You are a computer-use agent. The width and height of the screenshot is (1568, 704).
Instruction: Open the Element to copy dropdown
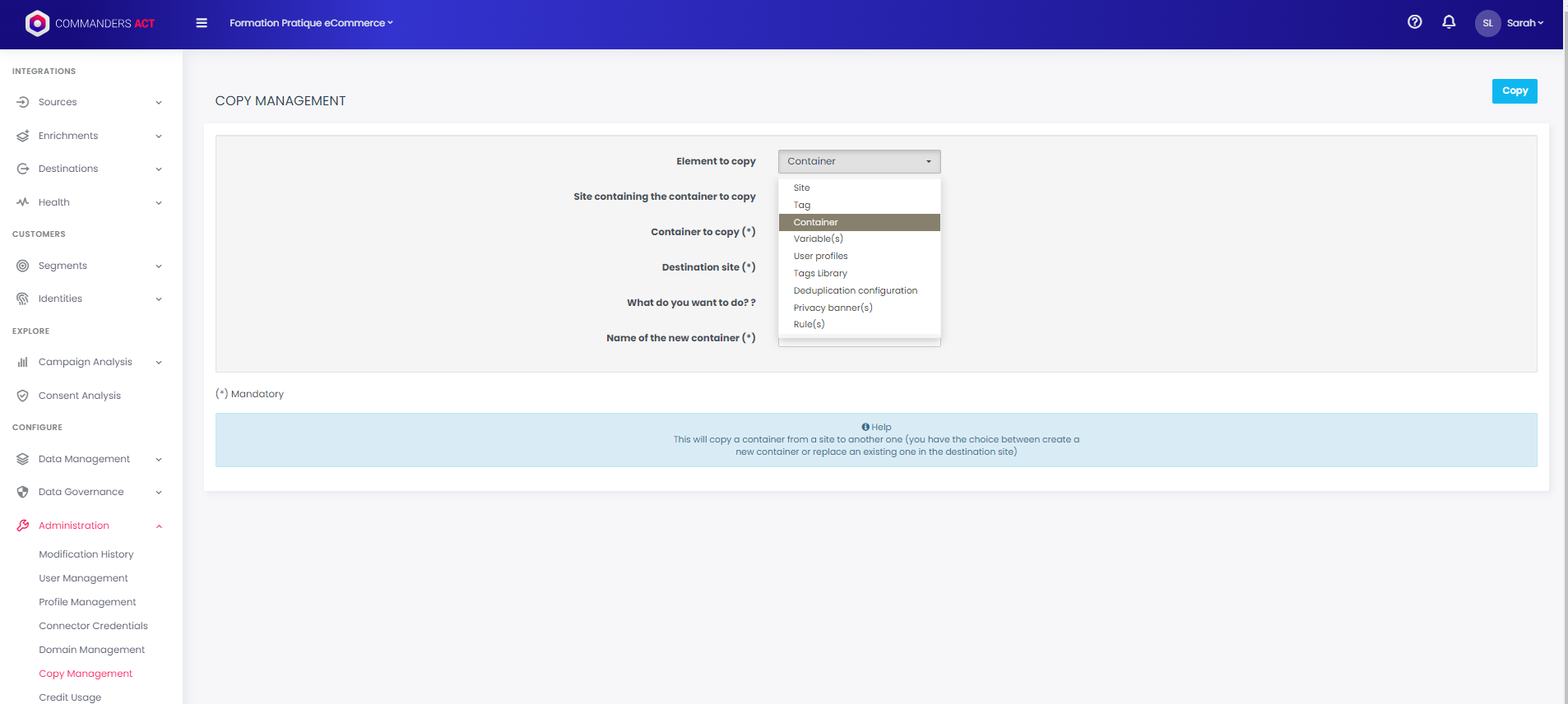tap(859, 161)
